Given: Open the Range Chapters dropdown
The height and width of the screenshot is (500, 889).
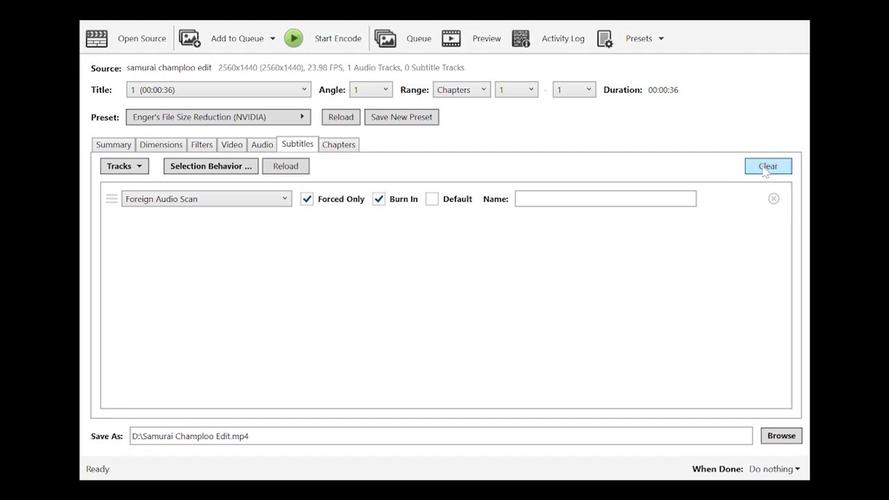Looking at the screenshot, I should tap(462, 90).
